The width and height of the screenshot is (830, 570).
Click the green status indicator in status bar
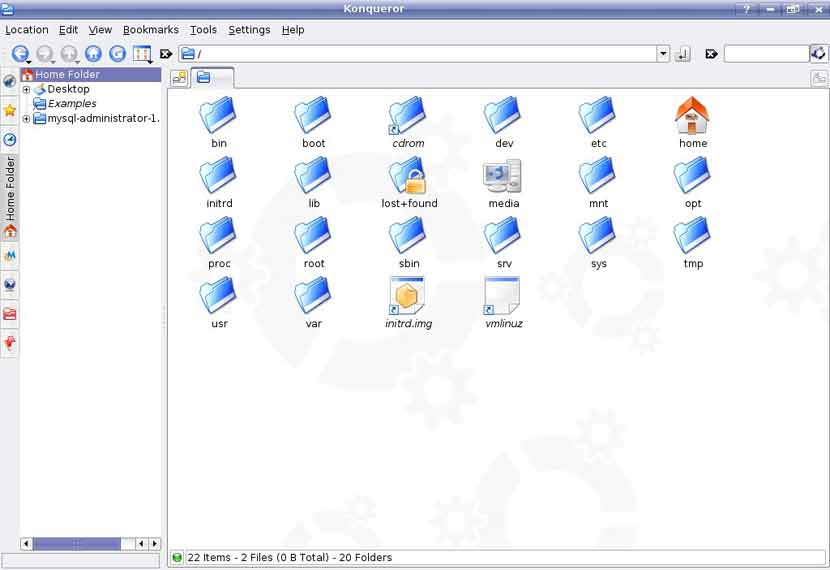(177, 557)
